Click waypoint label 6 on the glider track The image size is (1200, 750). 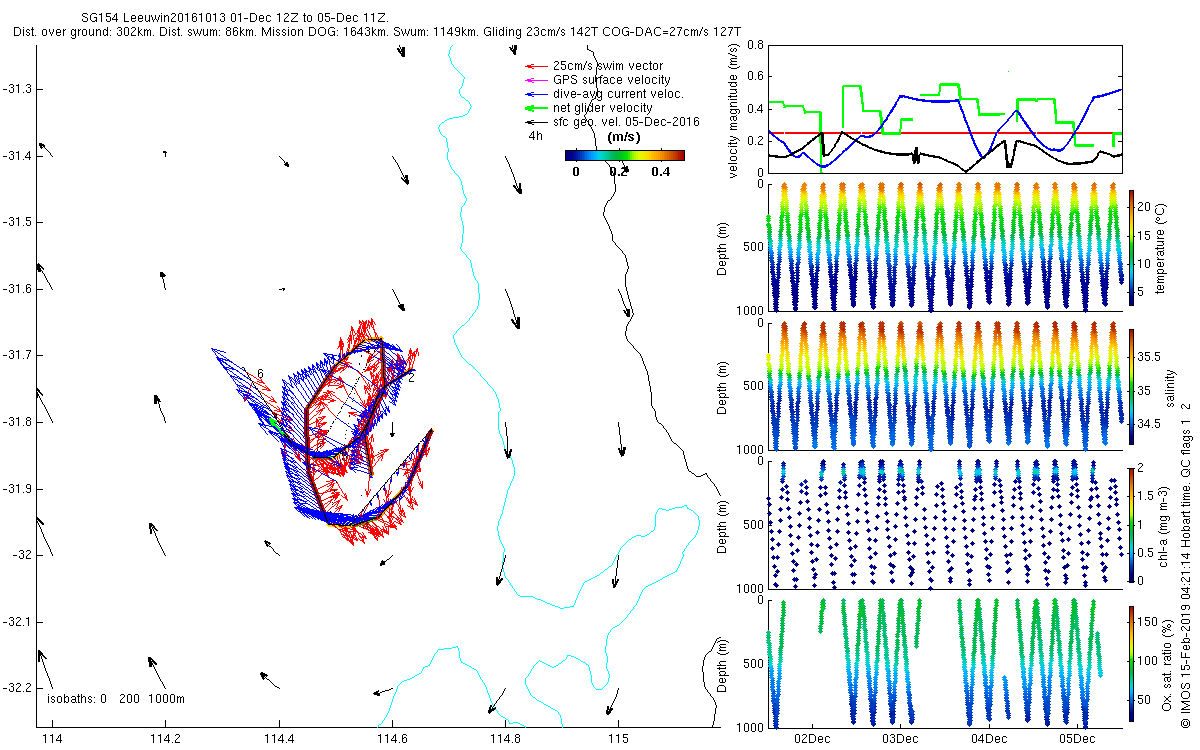[x=260, y=373]
